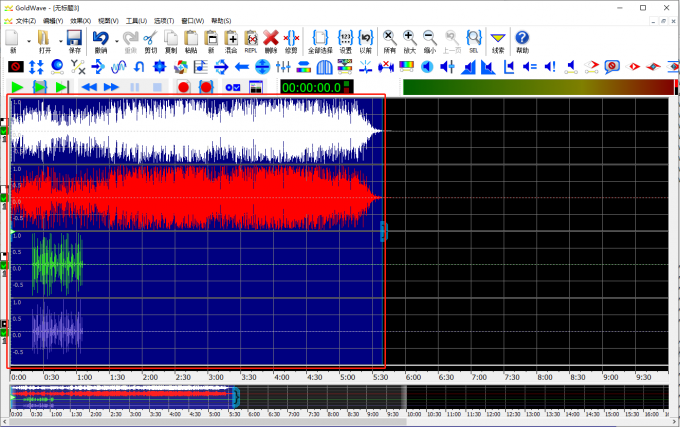680x427 pixels.
Task: Click the blue U-turn reverse effect icon
Action: pos(139,67)
